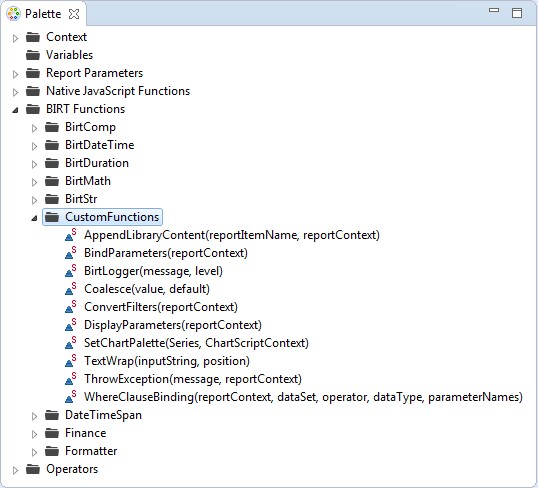
Task: Select the Variables tree label
Action: (70, 55)
